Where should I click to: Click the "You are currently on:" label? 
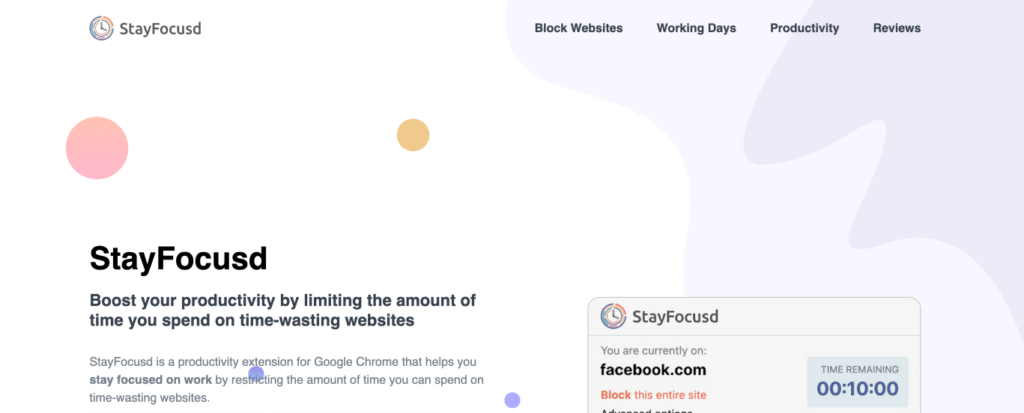point(654,351)
